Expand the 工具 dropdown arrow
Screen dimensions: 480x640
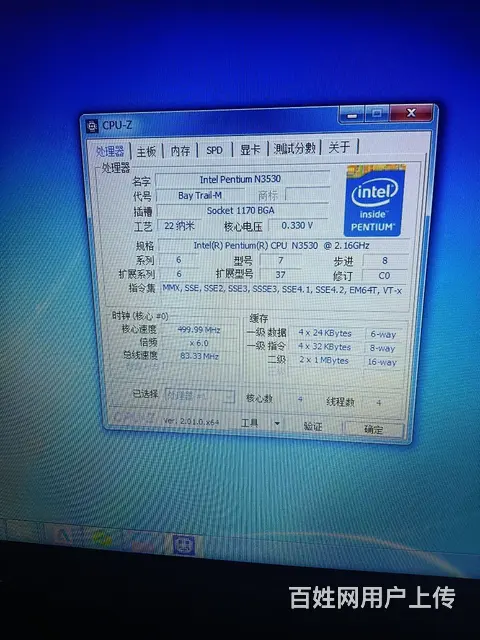(277, 424)
